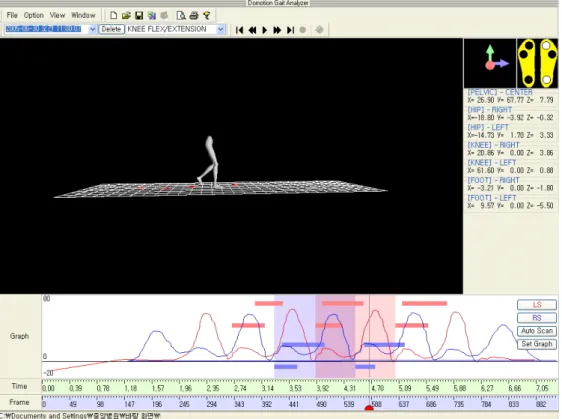Viewport: 562px width, 419px height.
Task: Open the File menu
Action: [x=12, y=15]
